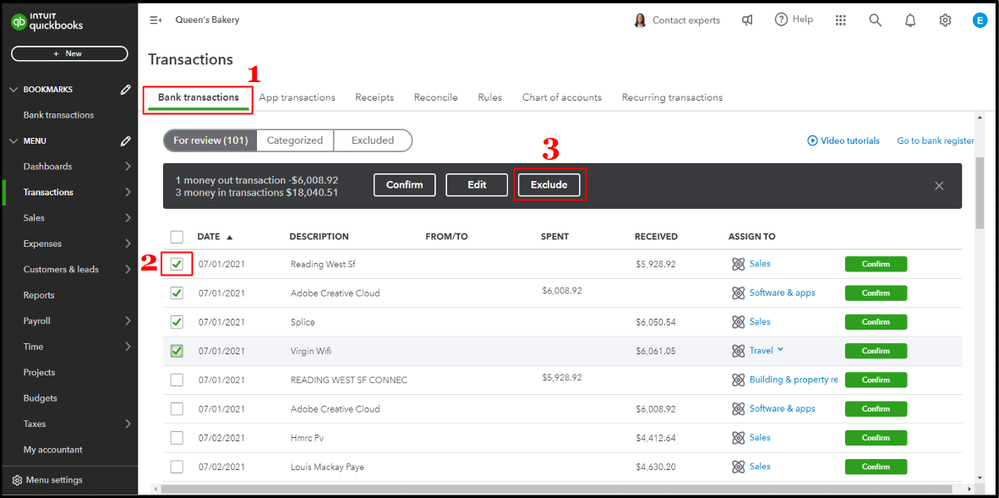Click the horizontal scrollbar at bottom

pyautogui.click(x=559, y=488)
